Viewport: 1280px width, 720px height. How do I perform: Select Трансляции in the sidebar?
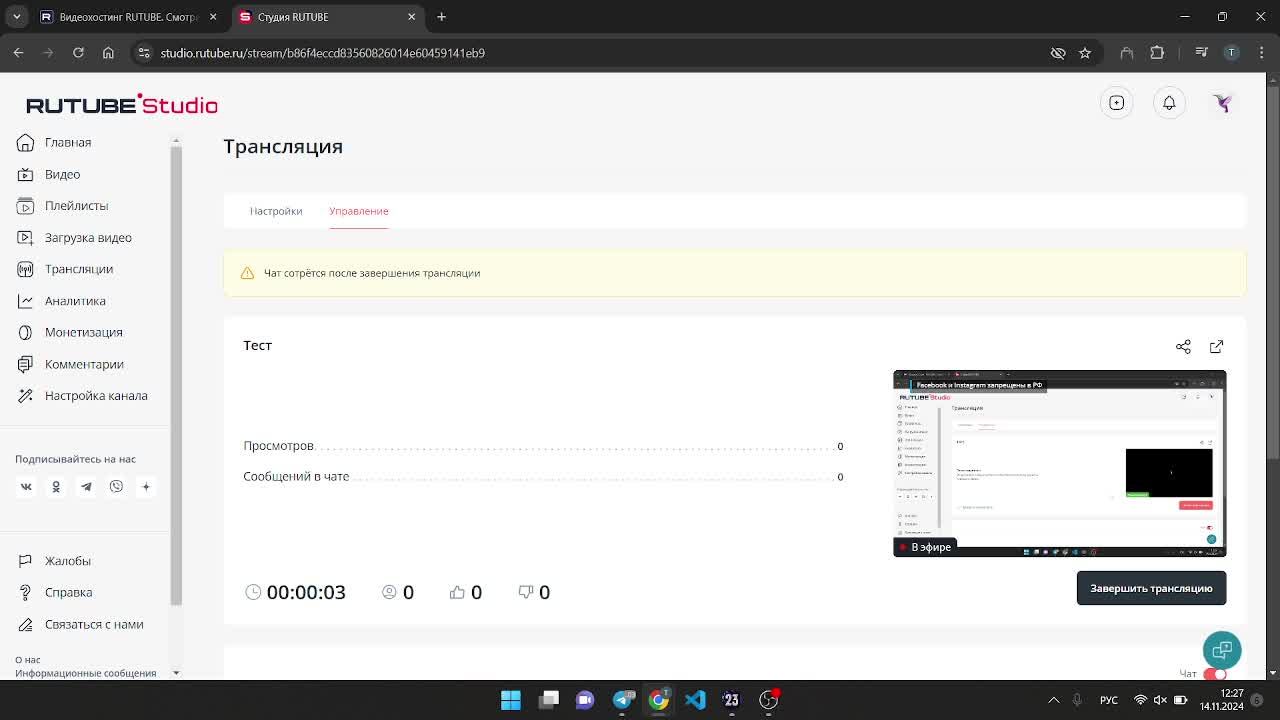click(65, 269)
